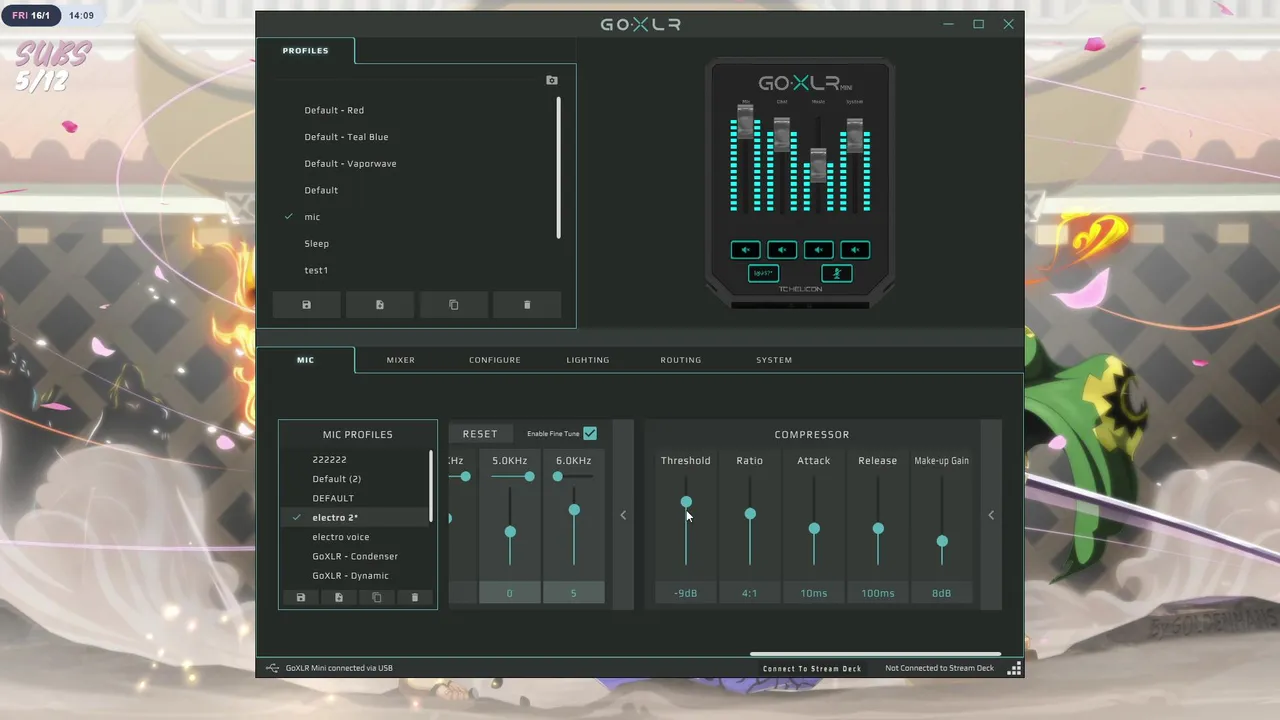The height and width of the screenshot is (720, 1280).
Task: Adjust the 6.0KHz vertical gain slider
Action: coord(574,510)
